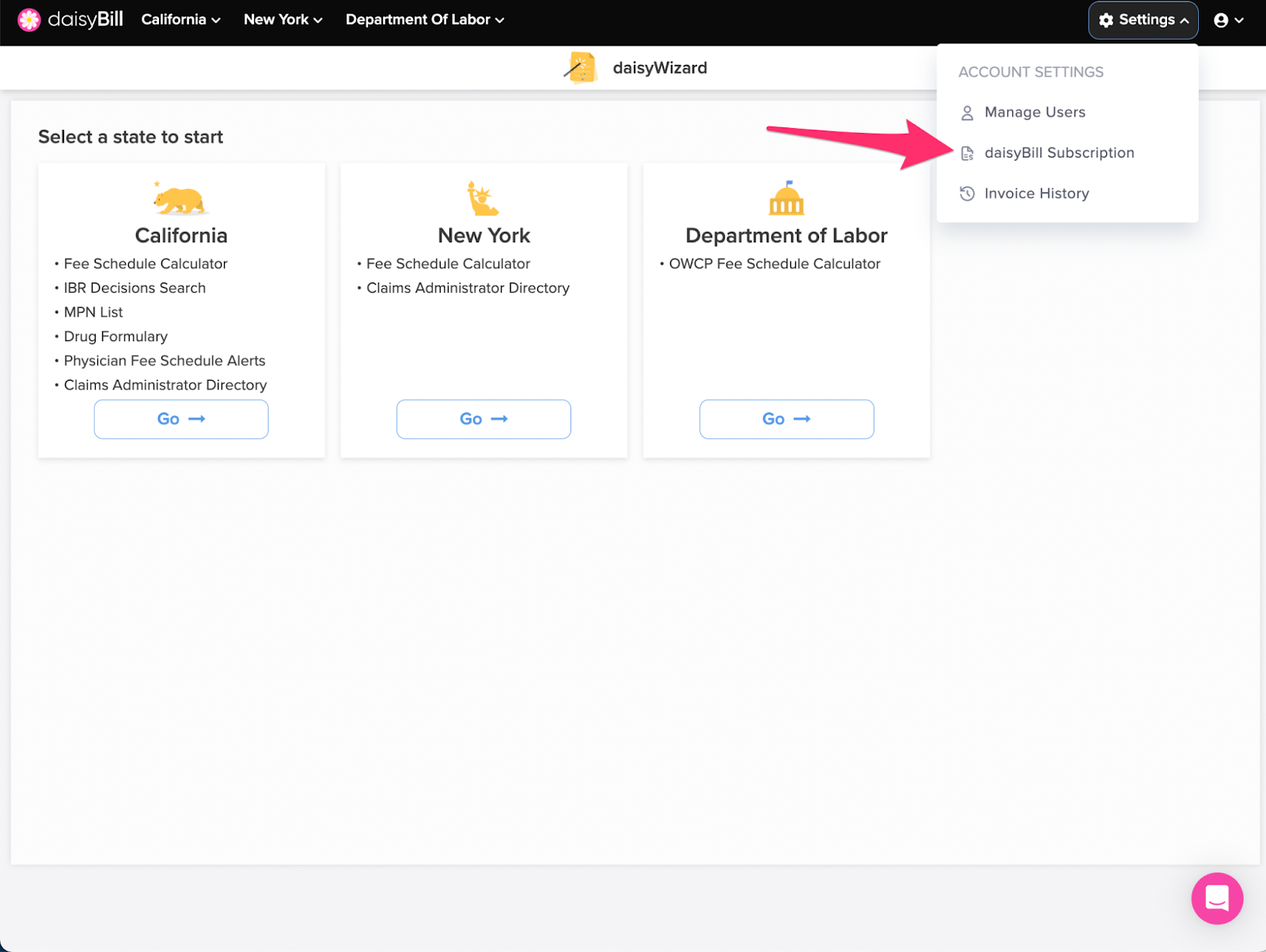The height and width of the screenshot is (952, 1266).
Task: Click the chevron beside the user avatar
Action: pyautogui.click(x=1239, y=21)
